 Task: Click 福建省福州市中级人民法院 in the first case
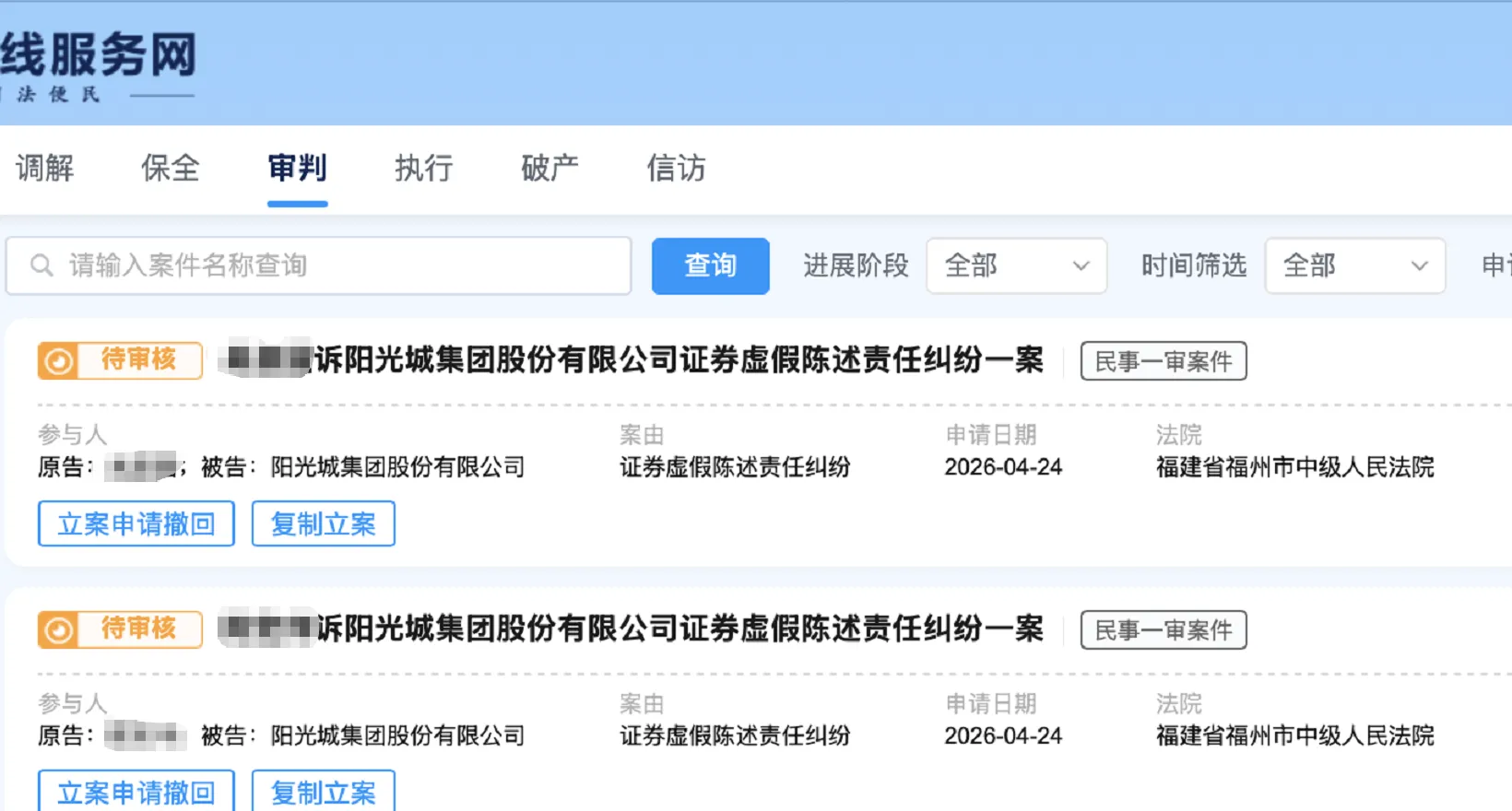[x=1295, y=467]
